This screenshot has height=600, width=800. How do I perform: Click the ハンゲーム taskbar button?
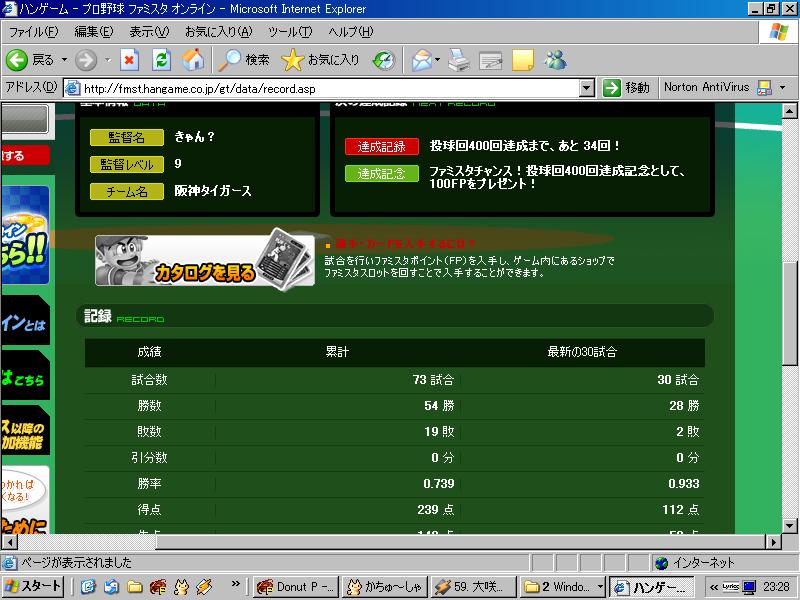click(652, 587)
